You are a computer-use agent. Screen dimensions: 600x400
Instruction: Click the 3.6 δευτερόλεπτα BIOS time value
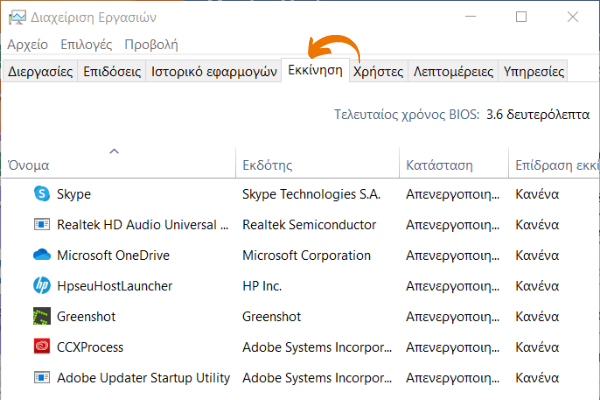tap(538, 114)
